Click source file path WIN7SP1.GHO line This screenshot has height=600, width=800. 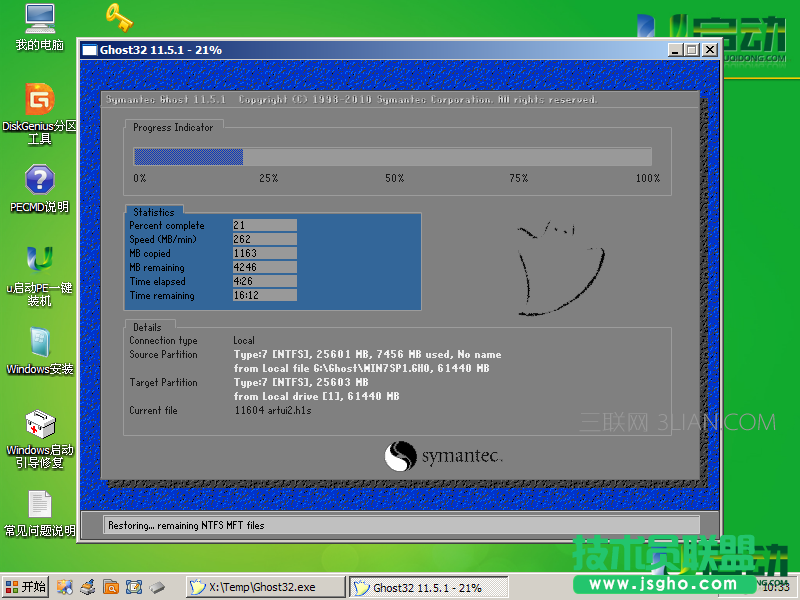click(x=361, y=368)
